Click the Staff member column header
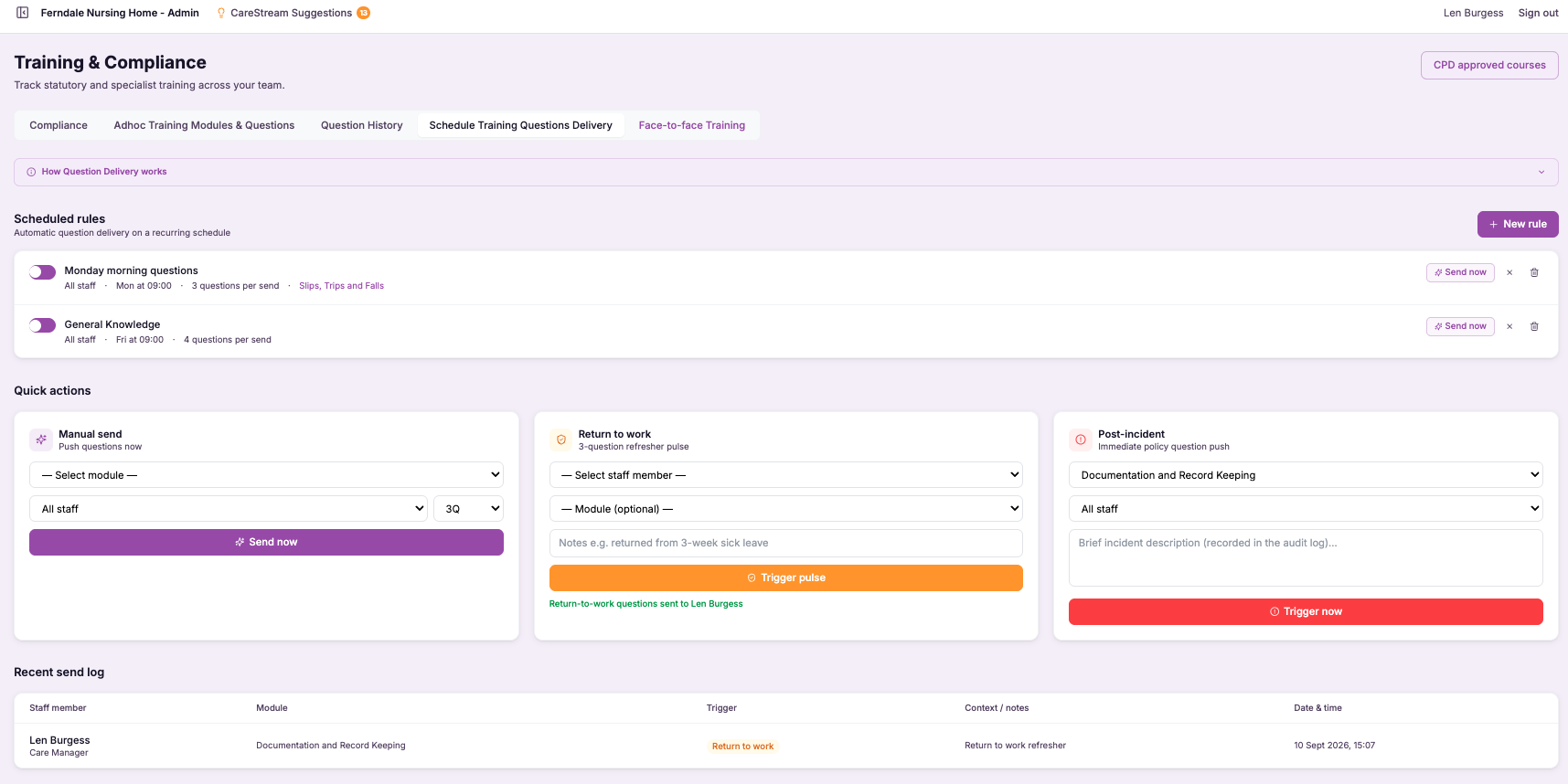 tap(58, 708)
